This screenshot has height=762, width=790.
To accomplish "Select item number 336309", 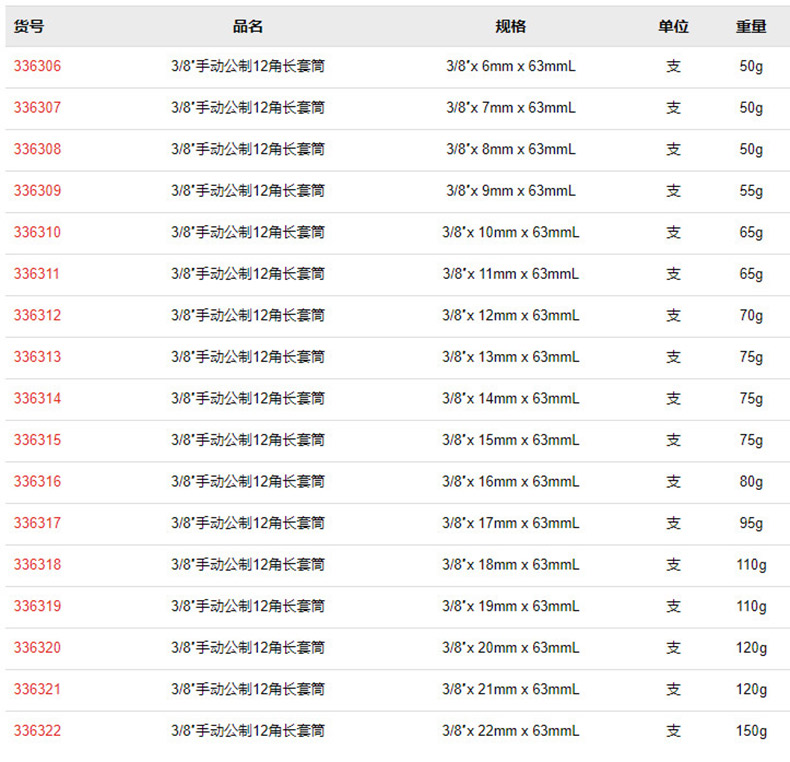I will click(37, 191).
